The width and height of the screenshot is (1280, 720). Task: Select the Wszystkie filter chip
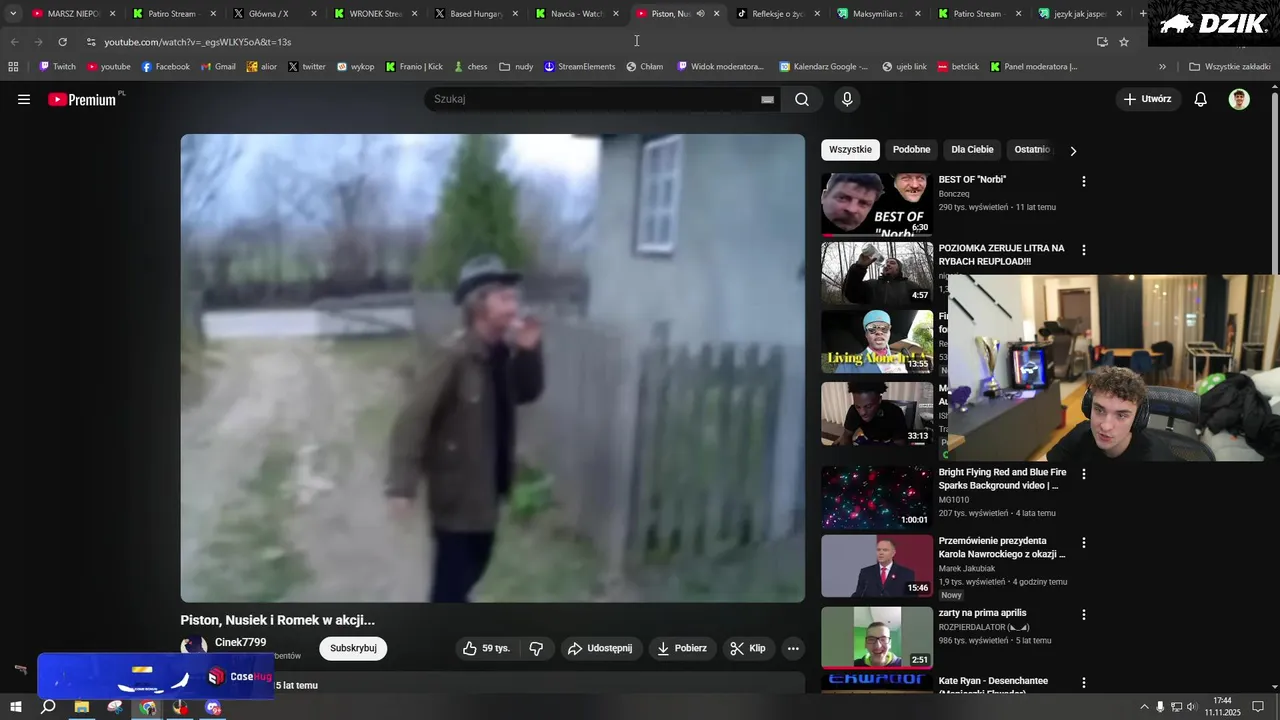(850, 150)
